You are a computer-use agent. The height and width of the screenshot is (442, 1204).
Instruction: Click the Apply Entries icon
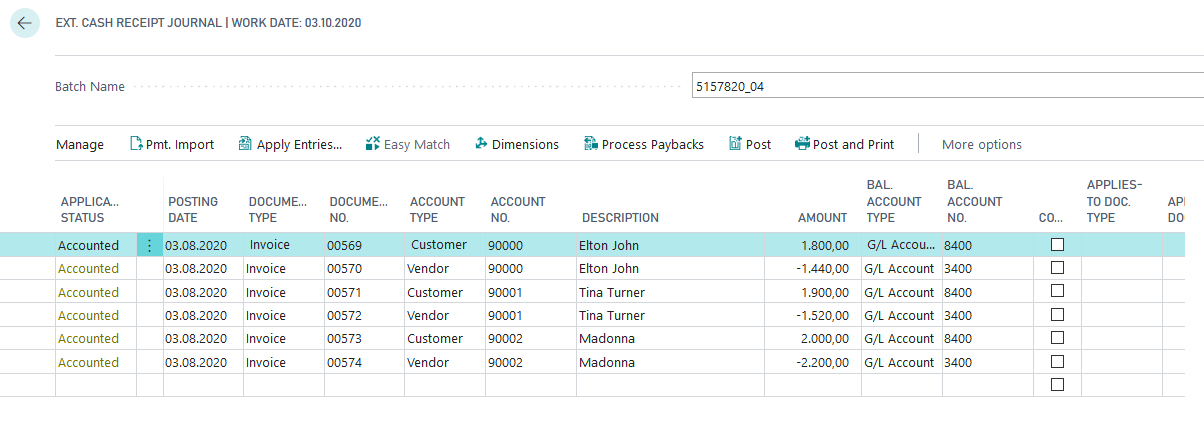click(245, 144)
